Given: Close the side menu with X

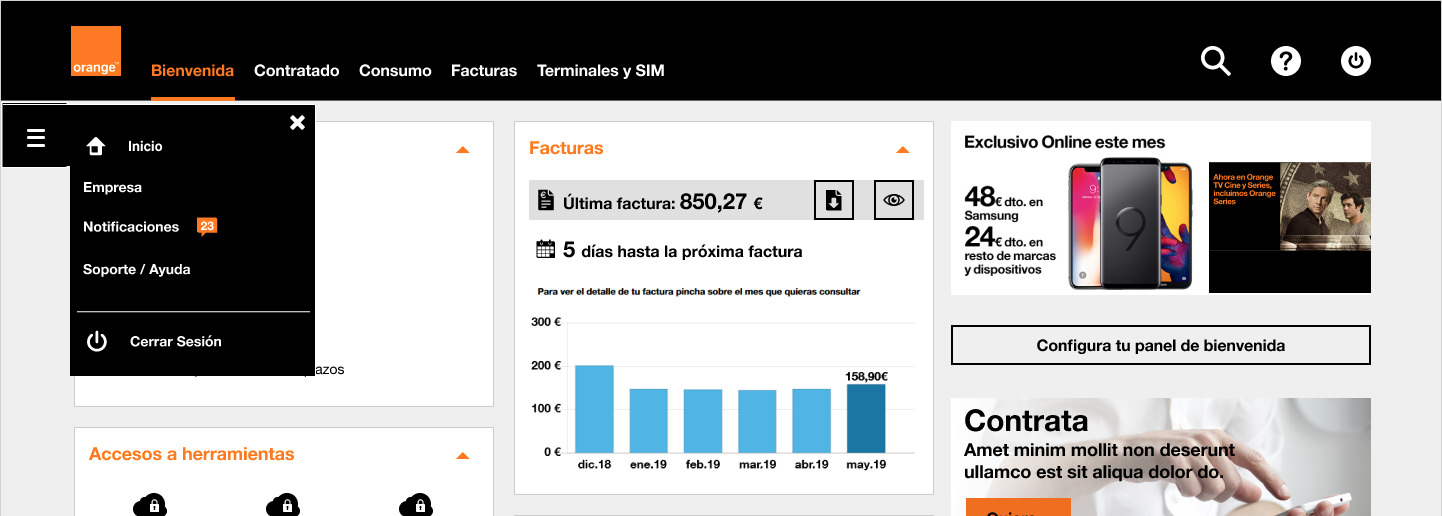Looking at the screenshot, I should (297, 122).
